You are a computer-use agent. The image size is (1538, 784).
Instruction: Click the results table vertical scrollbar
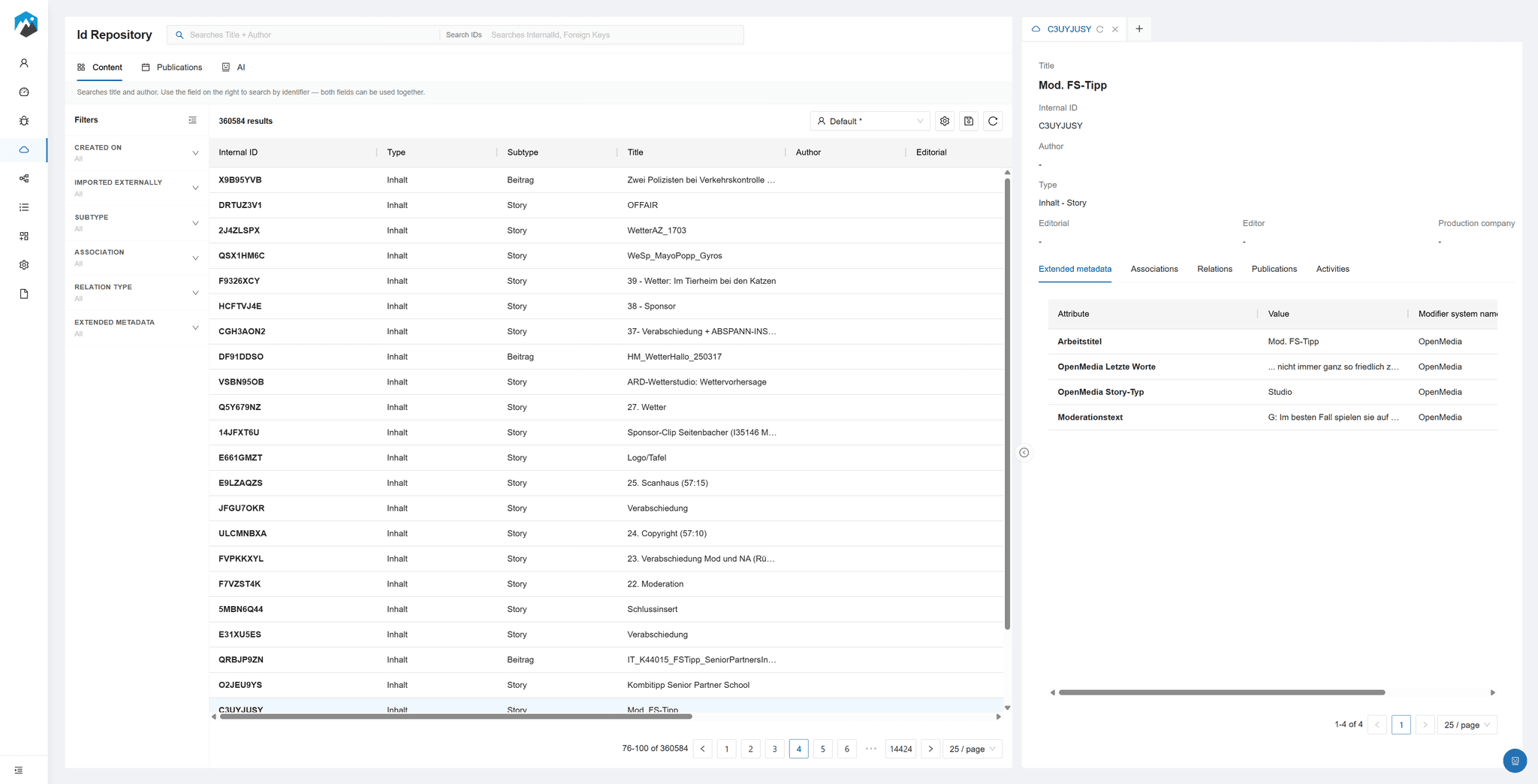(x=1007, y=404)
